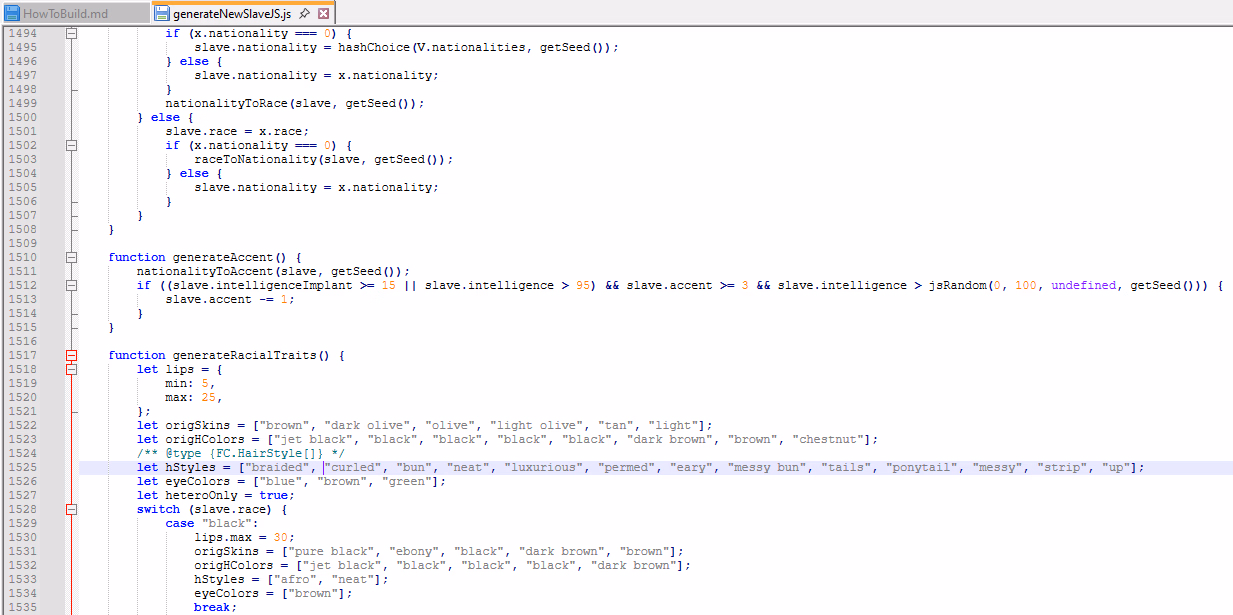Pin the generateNewSlaveJS.js tab

point(304,14)
